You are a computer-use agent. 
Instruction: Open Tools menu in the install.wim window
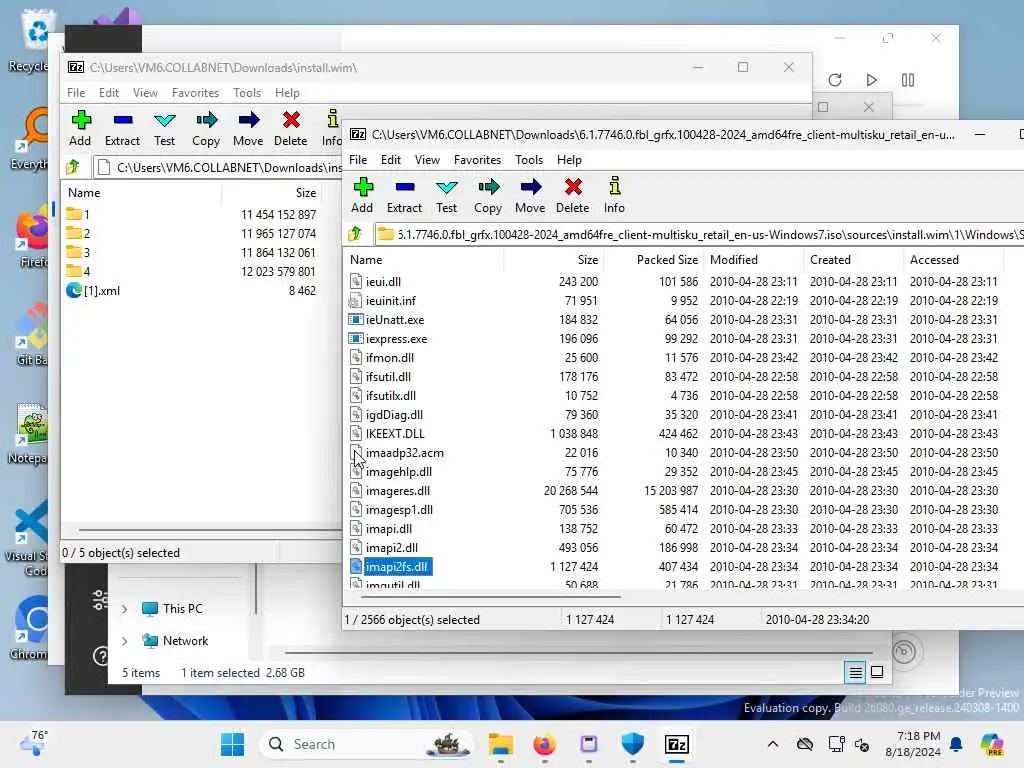coord(247,93)
